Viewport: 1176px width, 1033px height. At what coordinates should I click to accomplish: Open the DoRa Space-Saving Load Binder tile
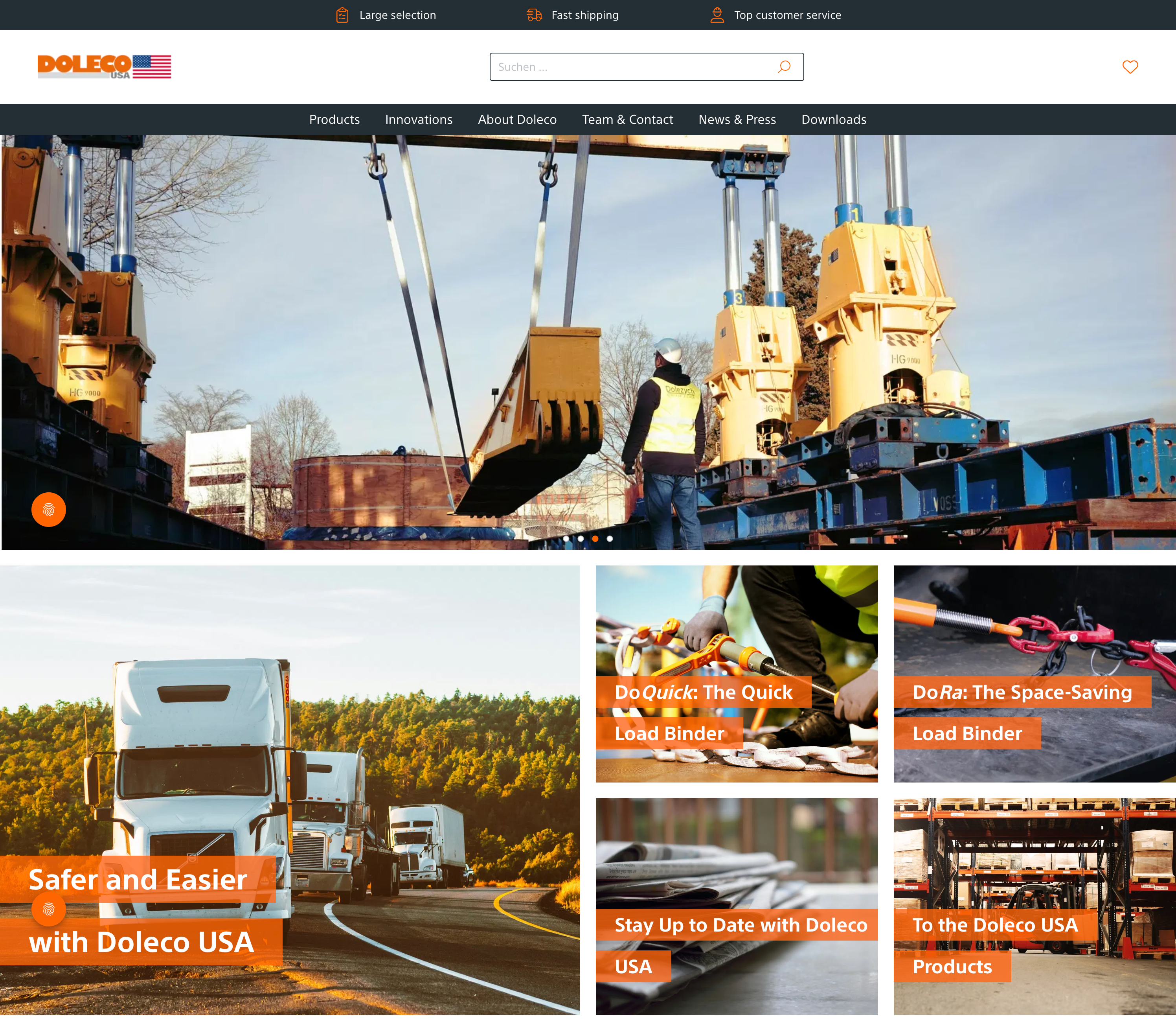(1034, 673)
